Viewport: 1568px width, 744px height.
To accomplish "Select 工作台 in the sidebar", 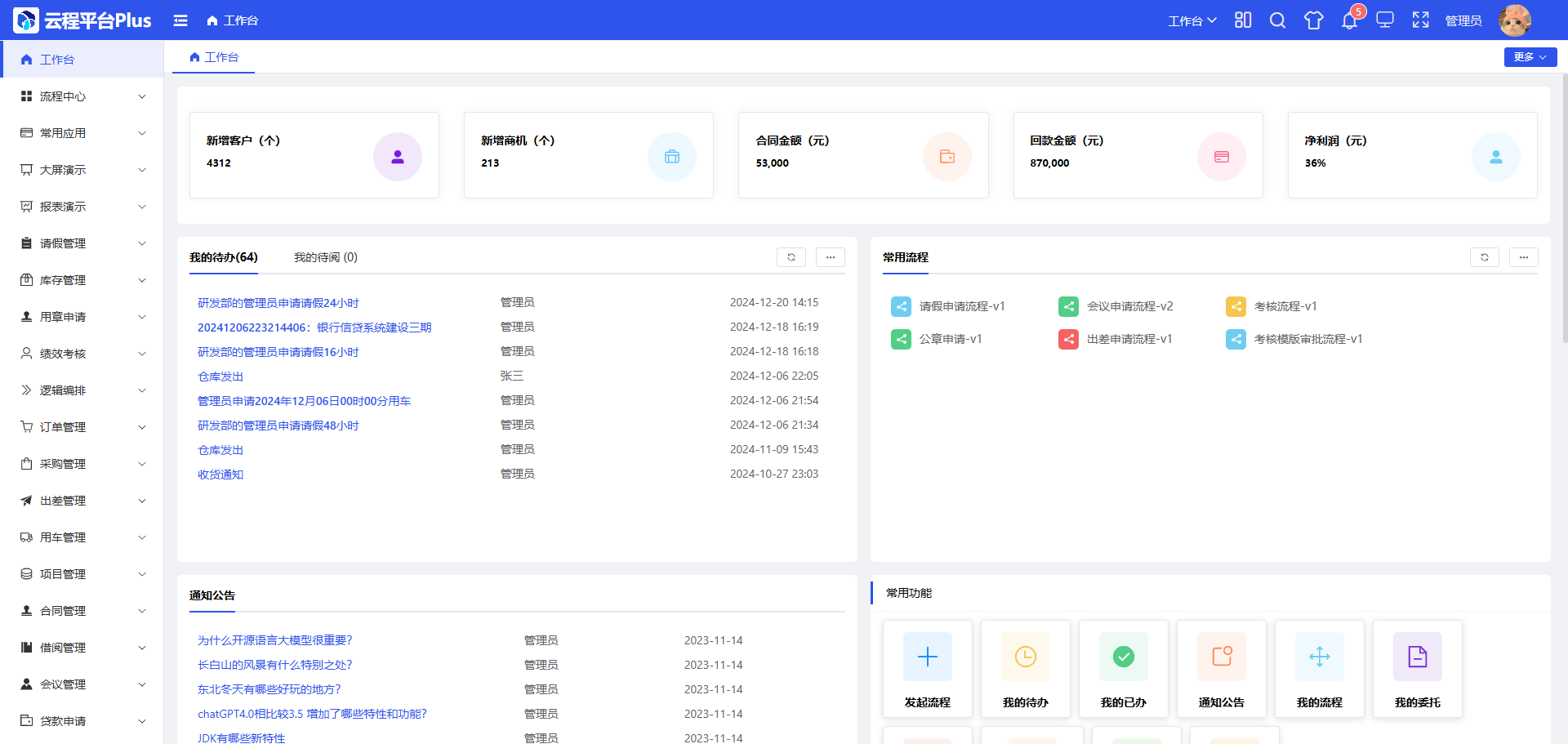I will click(x=82, y=60).
